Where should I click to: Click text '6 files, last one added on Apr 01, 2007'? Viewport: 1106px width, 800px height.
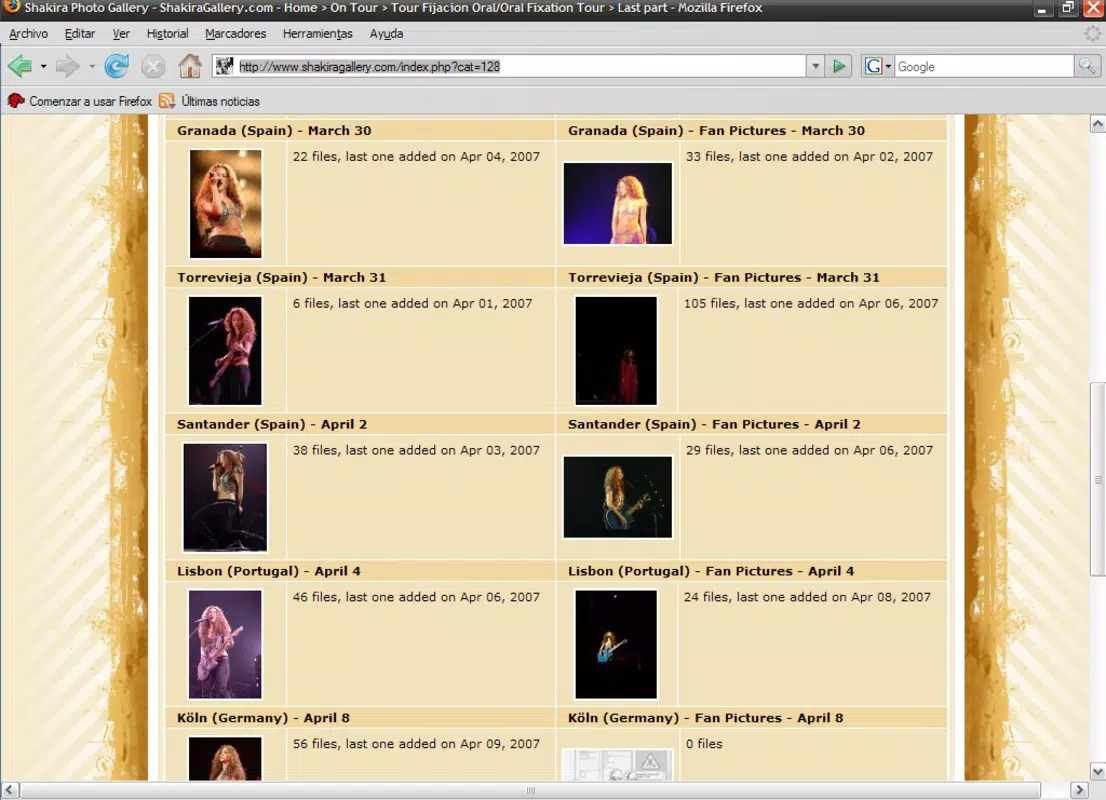(x=412, y=303)
